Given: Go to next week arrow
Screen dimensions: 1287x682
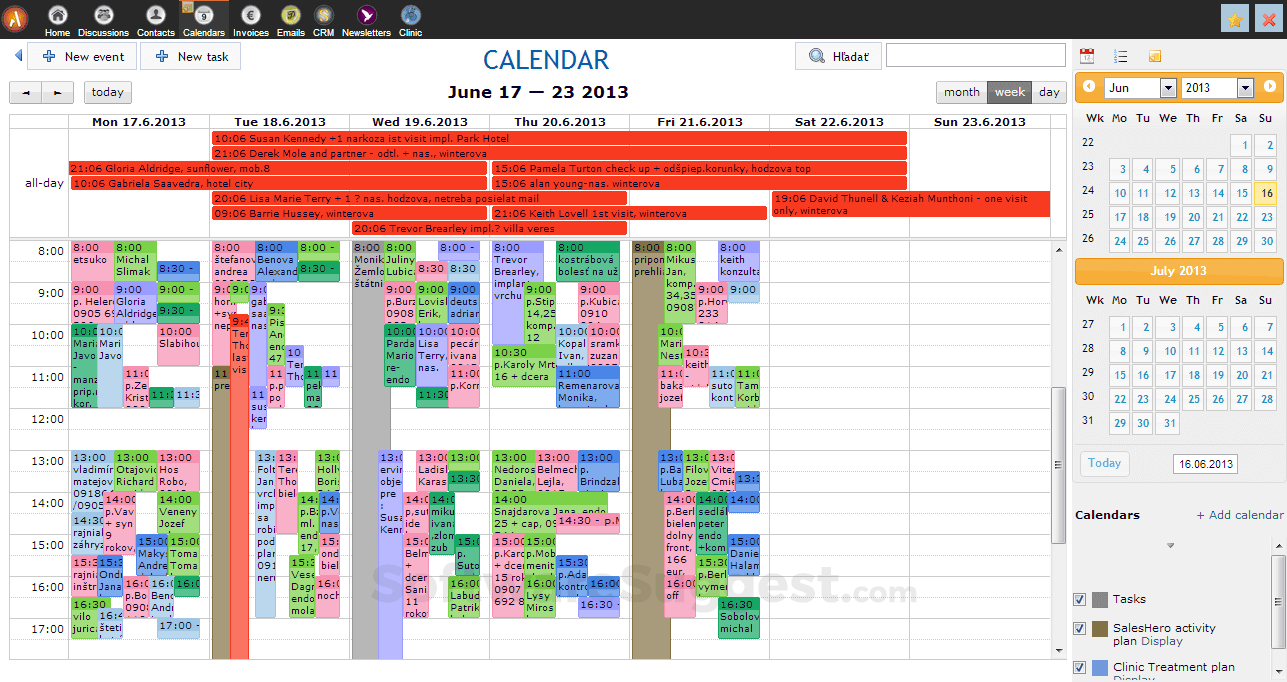Looking at the screenshot, I should (x=58, y=92).
